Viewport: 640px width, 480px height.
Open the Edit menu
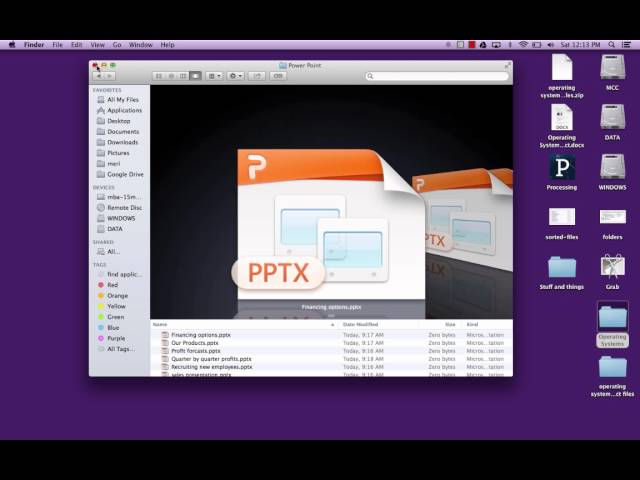[77, 45]
